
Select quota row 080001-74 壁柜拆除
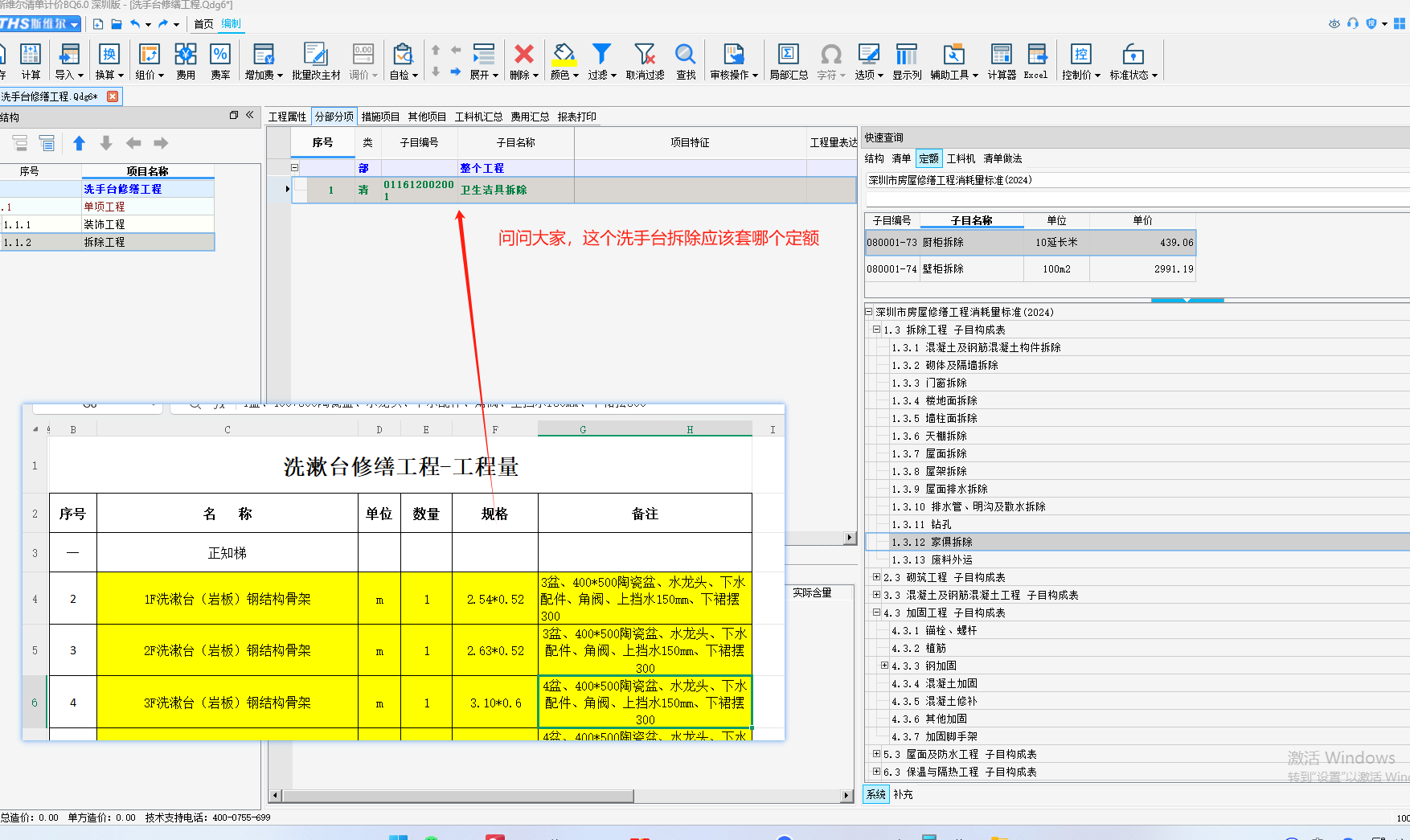pyautogui.click(x=1030, y=269)
